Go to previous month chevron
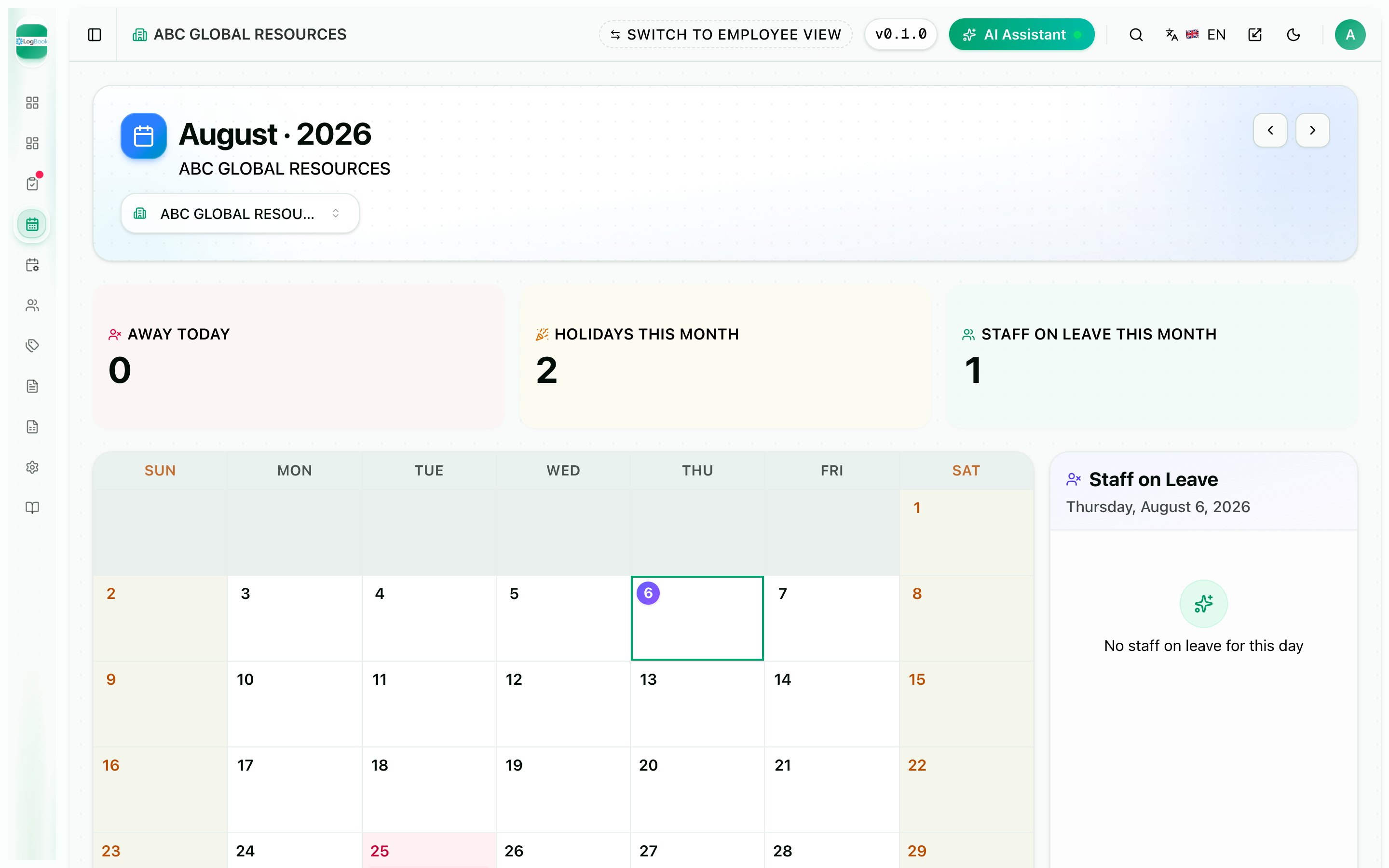This screenshot has height=868, width=1389. (x=1270, y=130)
